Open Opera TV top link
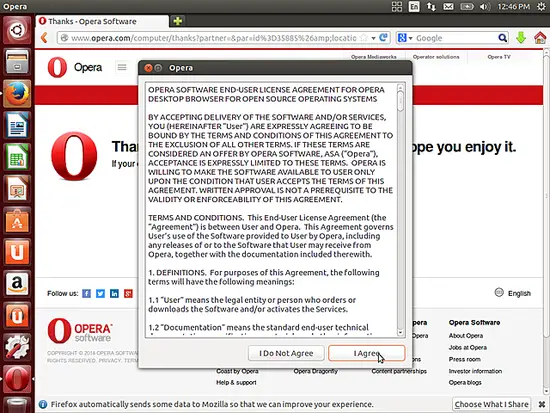Screen dimensions: 550x413 tap(499, 57)
